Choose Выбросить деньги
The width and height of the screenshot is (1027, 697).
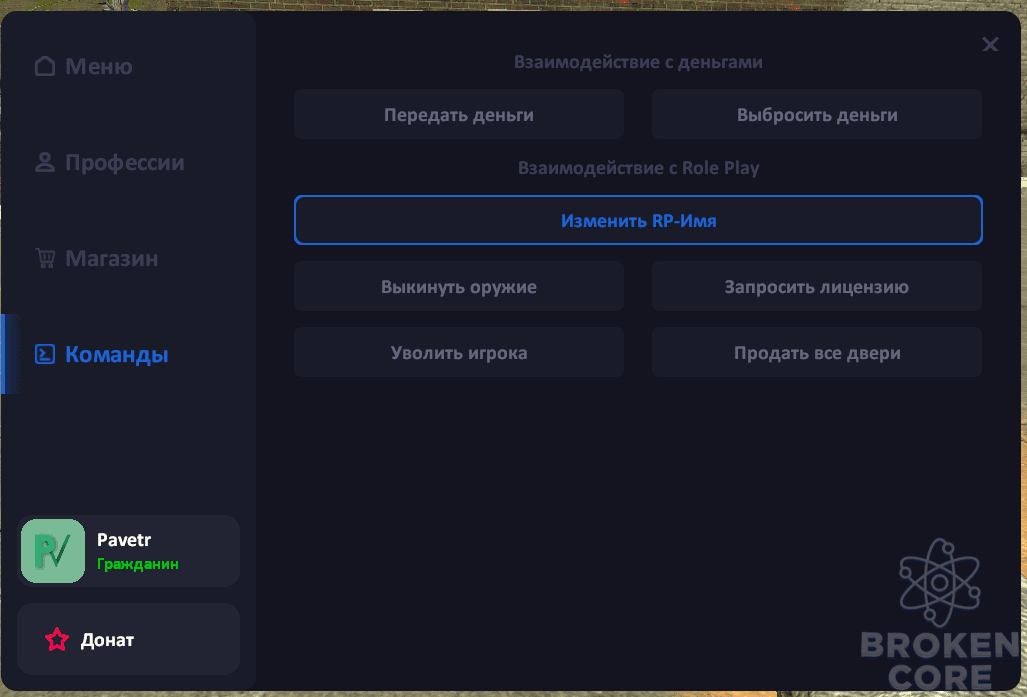pyautogui.click(x=817, y=115)
